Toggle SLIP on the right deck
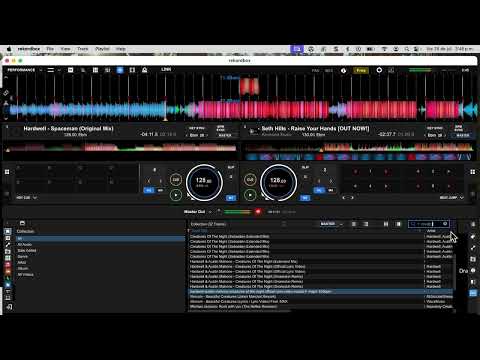480x360 pixels. (305, 167)
